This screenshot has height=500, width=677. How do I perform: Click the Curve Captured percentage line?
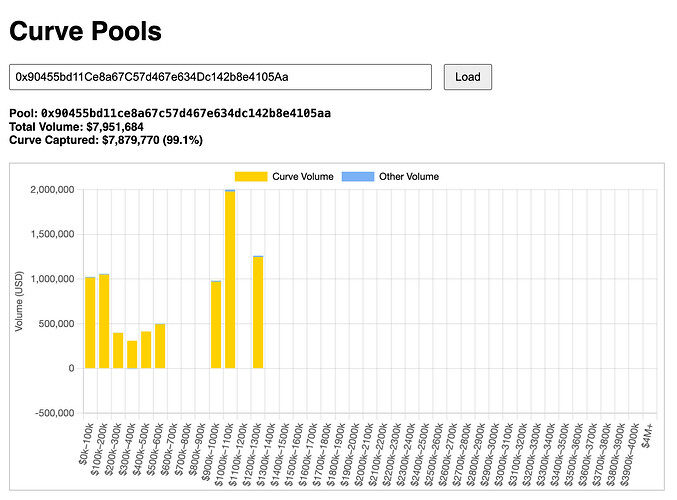pos(105,141)
